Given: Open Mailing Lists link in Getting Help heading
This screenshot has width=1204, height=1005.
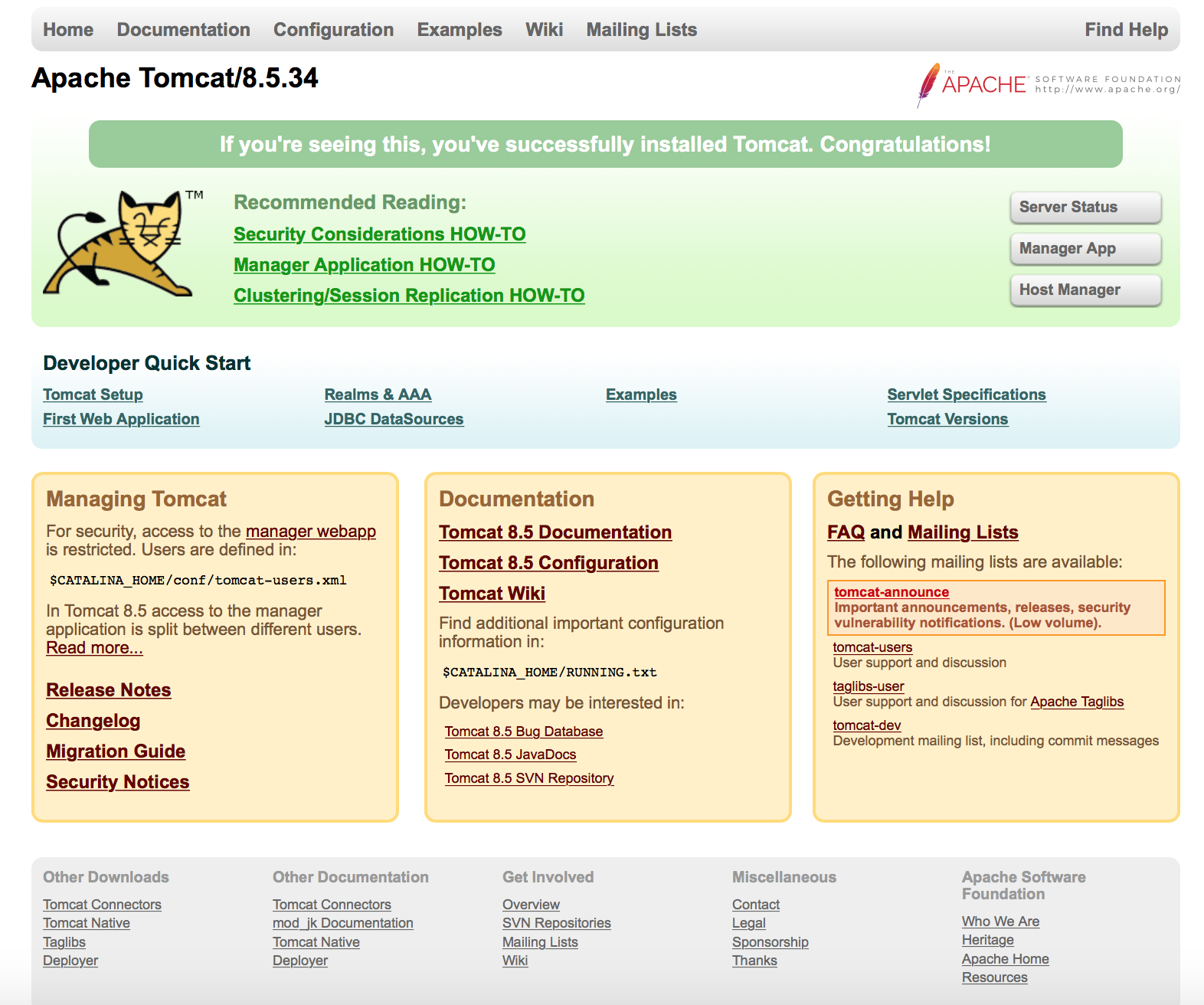Looking at the screenshot, I should [964, 532].
